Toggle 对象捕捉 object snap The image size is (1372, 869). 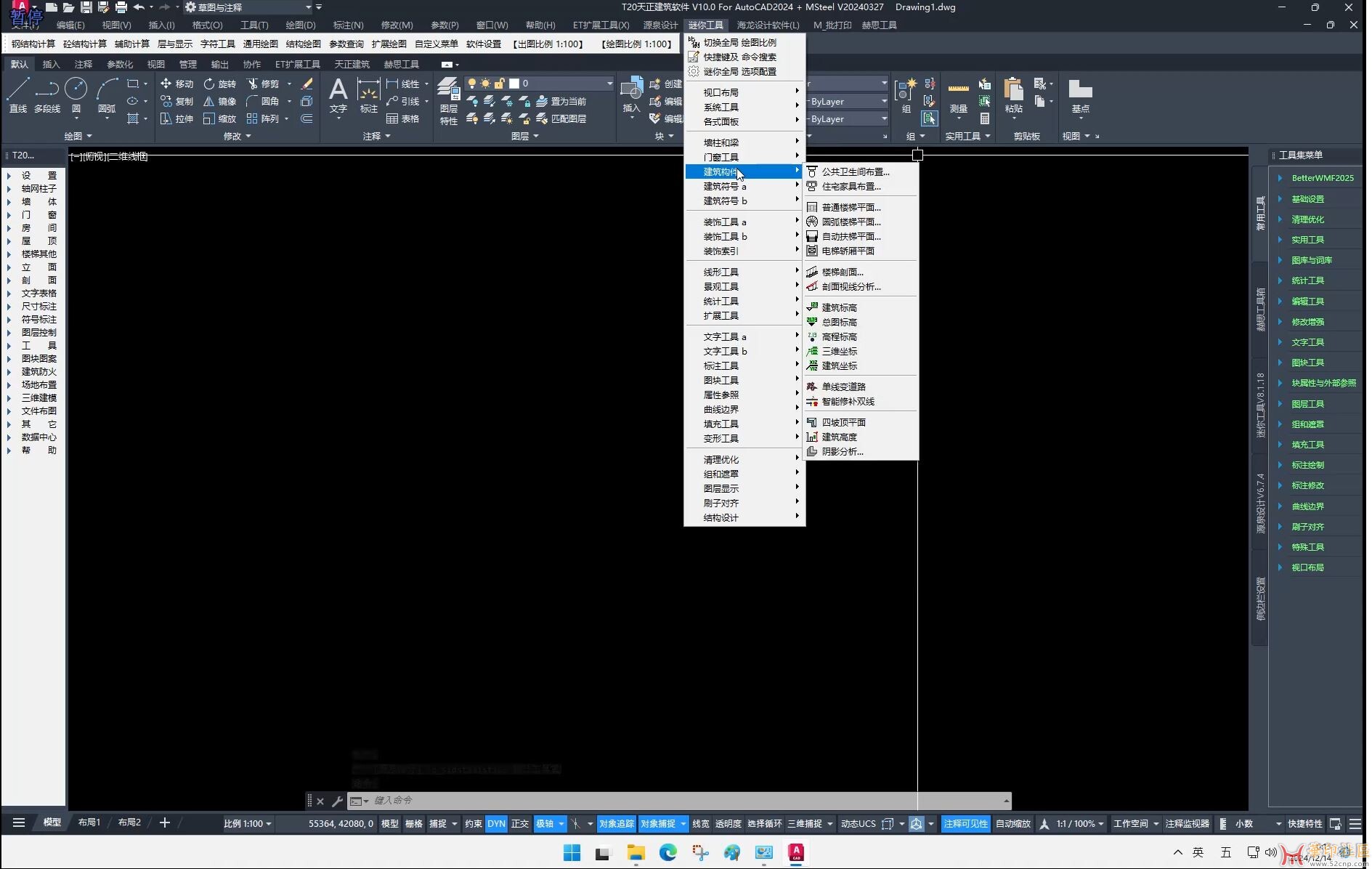tap(658, 823)
